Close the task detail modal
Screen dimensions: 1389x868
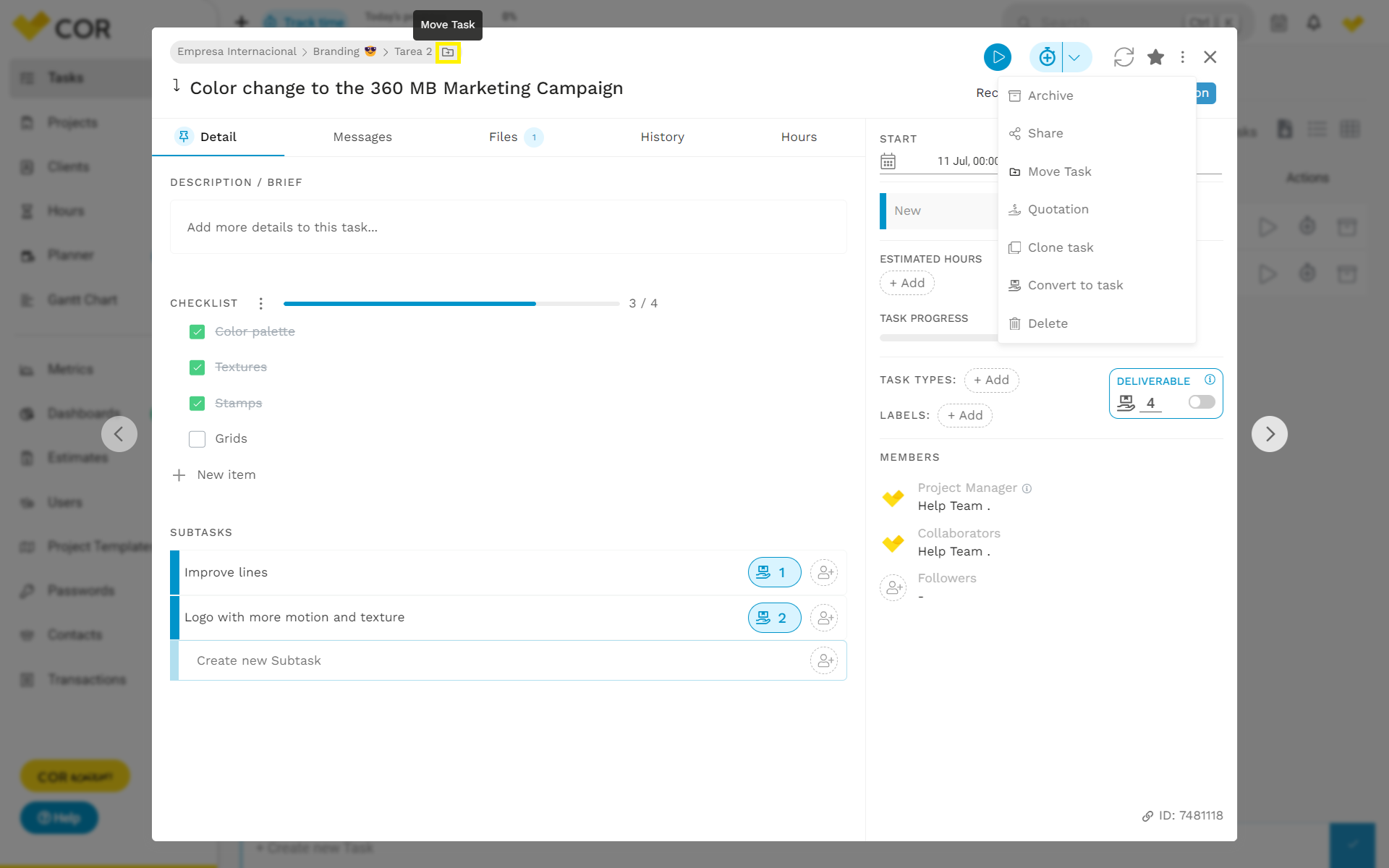[1210, 57]
